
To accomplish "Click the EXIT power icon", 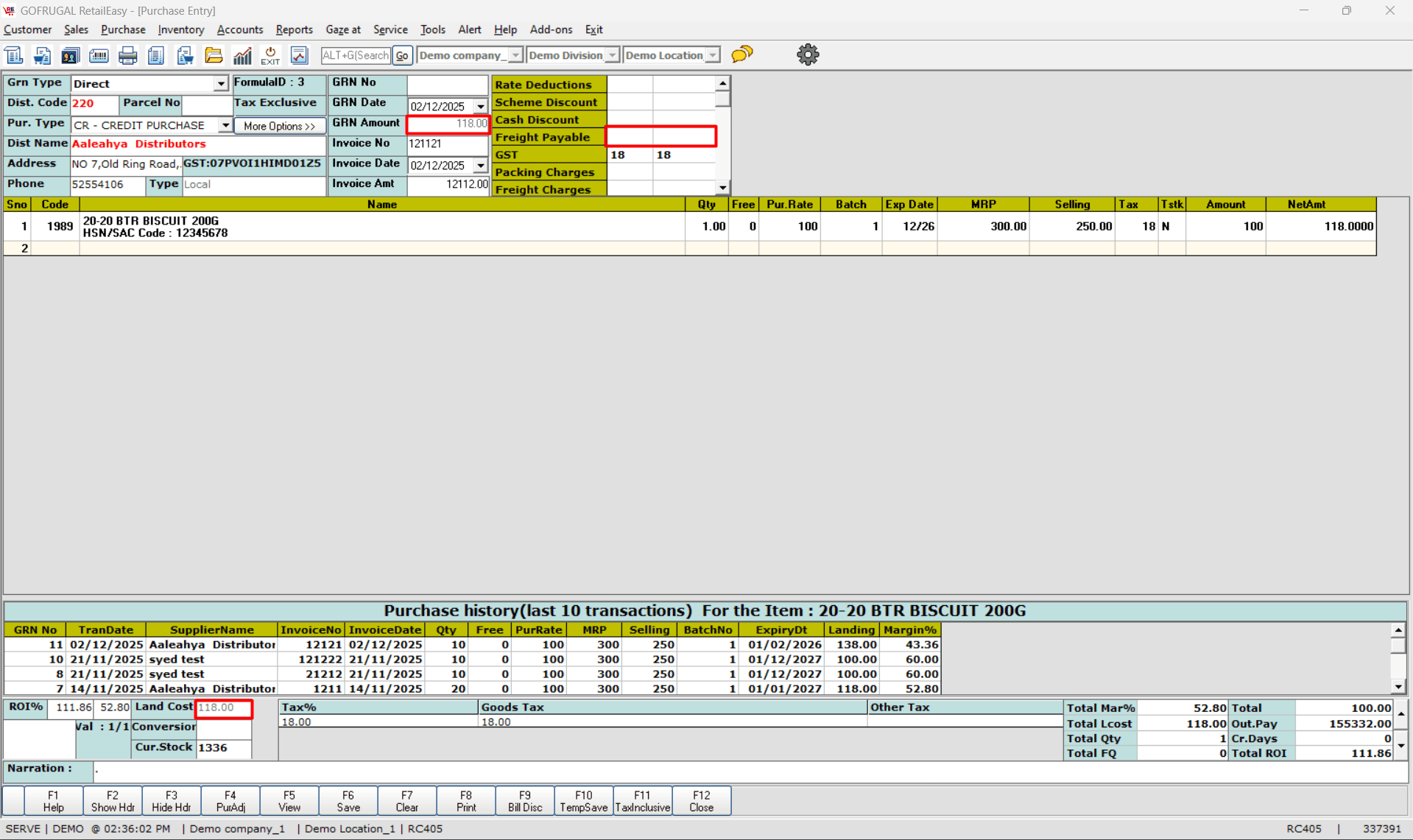I will click(x=270, y=55).
